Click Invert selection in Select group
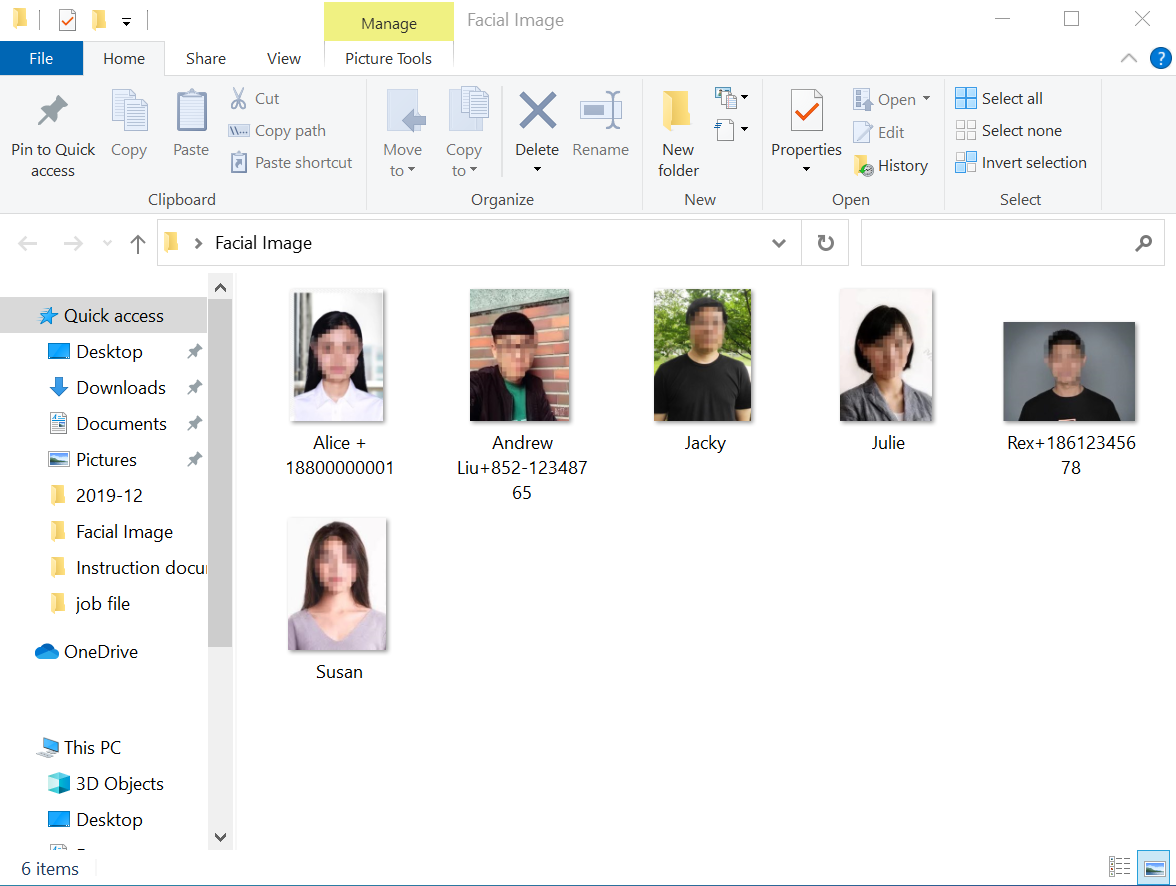The image size is (1176, 886). (1021, 163)
